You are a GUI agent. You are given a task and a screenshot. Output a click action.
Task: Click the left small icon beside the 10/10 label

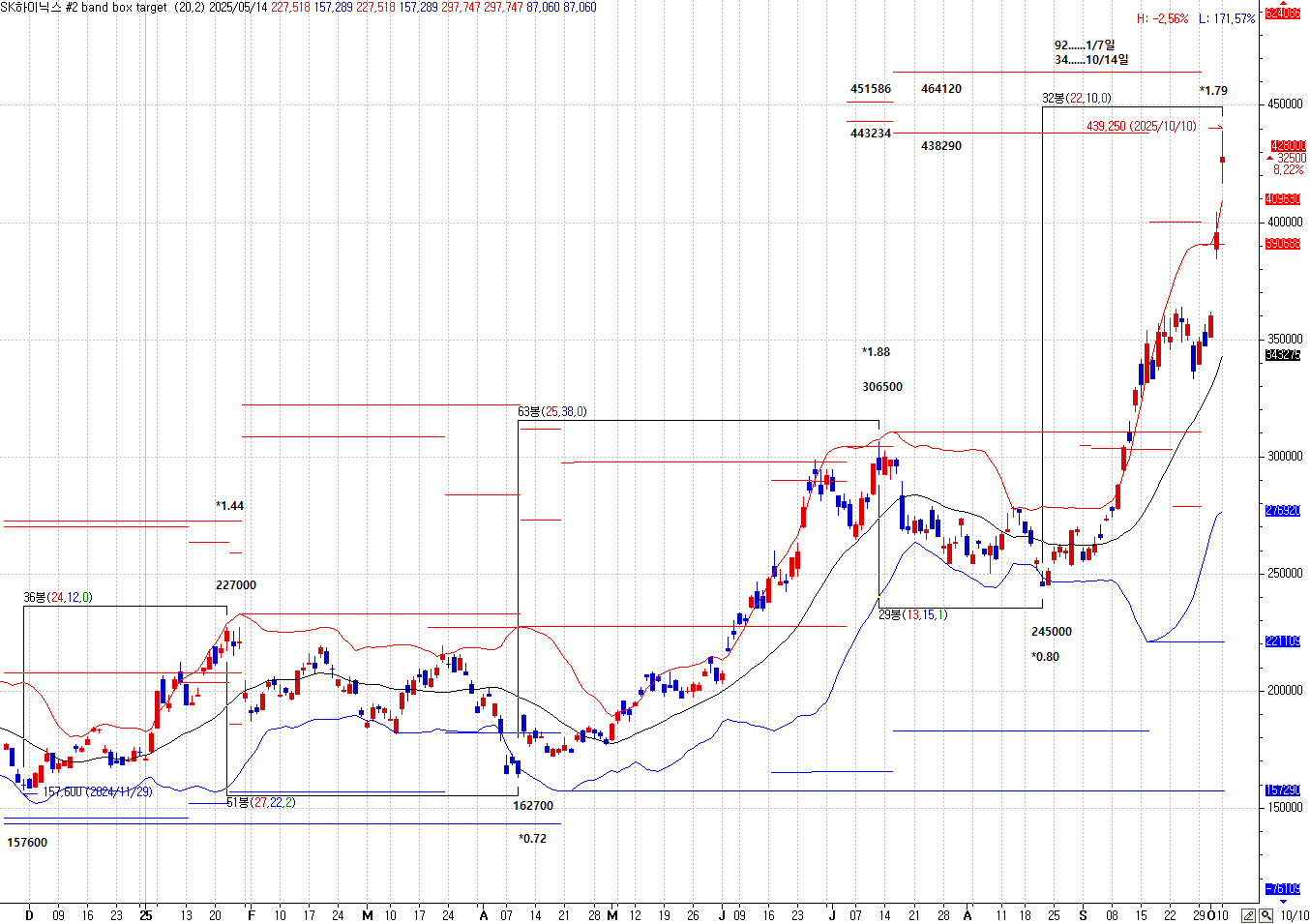pyautogui.click(x=1249, y=915)
